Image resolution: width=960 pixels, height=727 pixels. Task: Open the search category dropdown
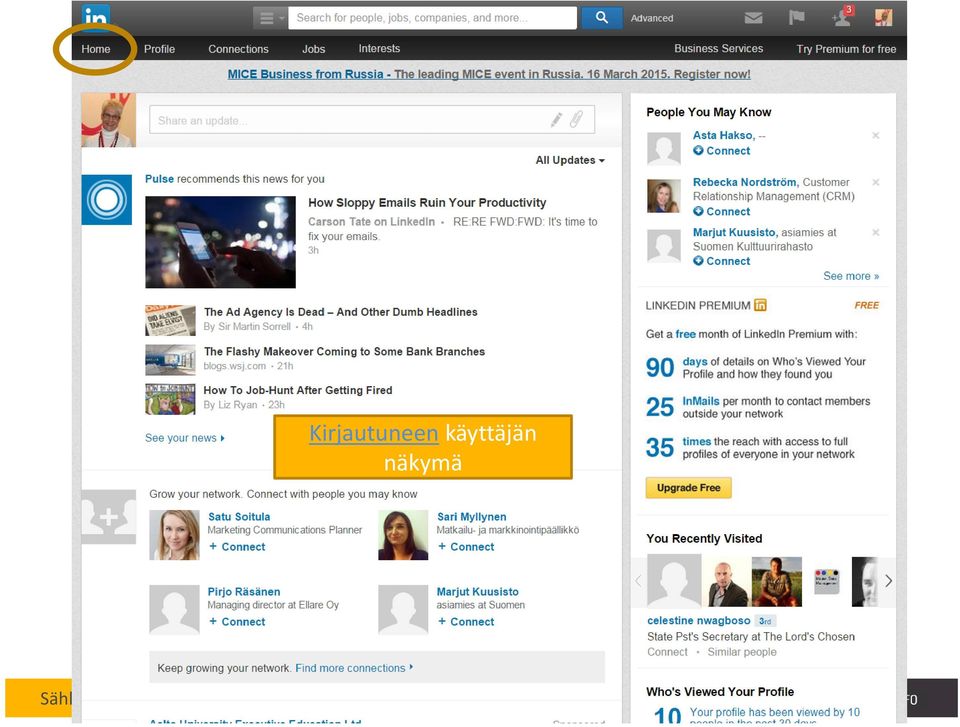pyautogui.click(x=269, y=18)
